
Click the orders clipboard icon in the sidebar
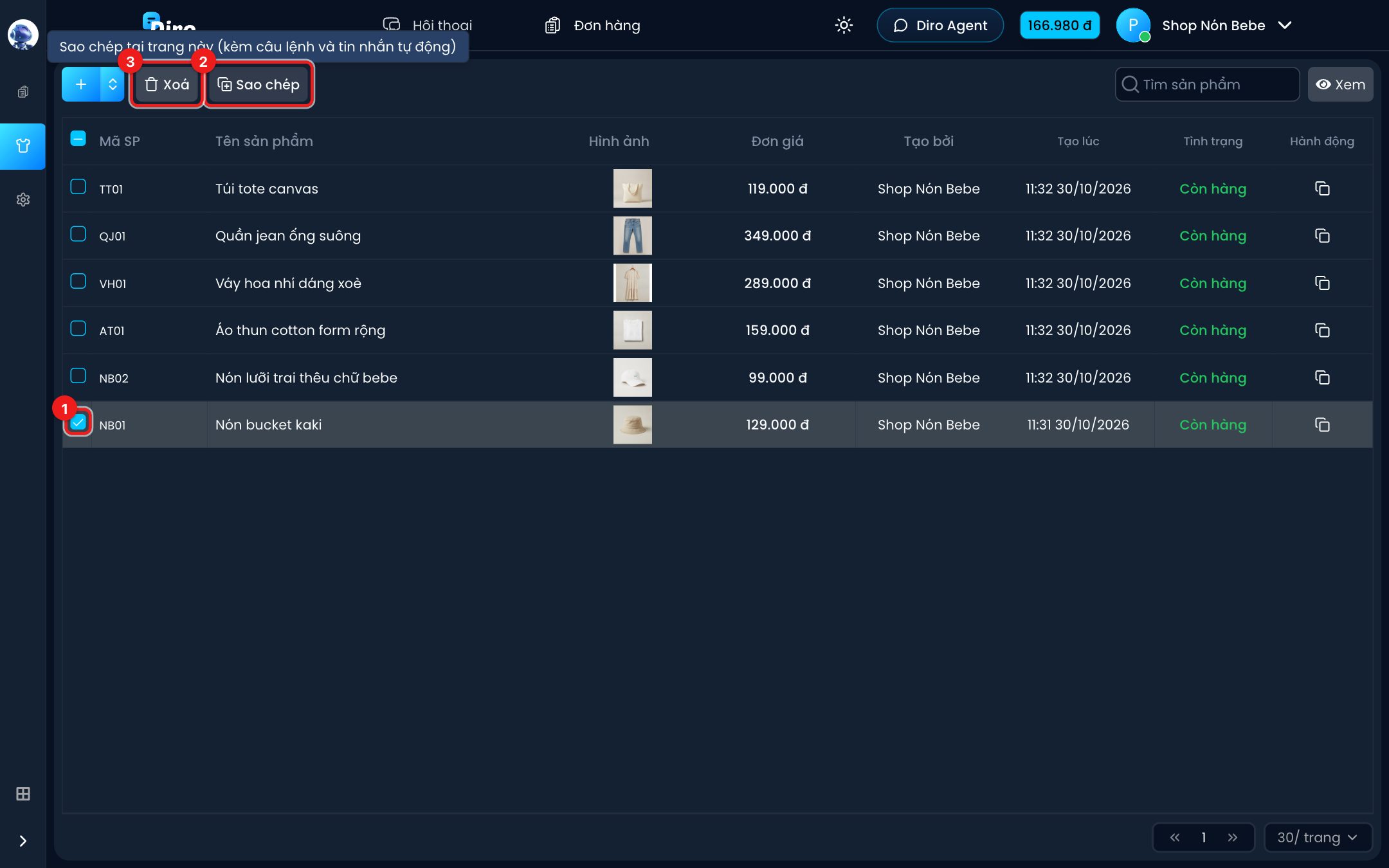tap(23, 92)
